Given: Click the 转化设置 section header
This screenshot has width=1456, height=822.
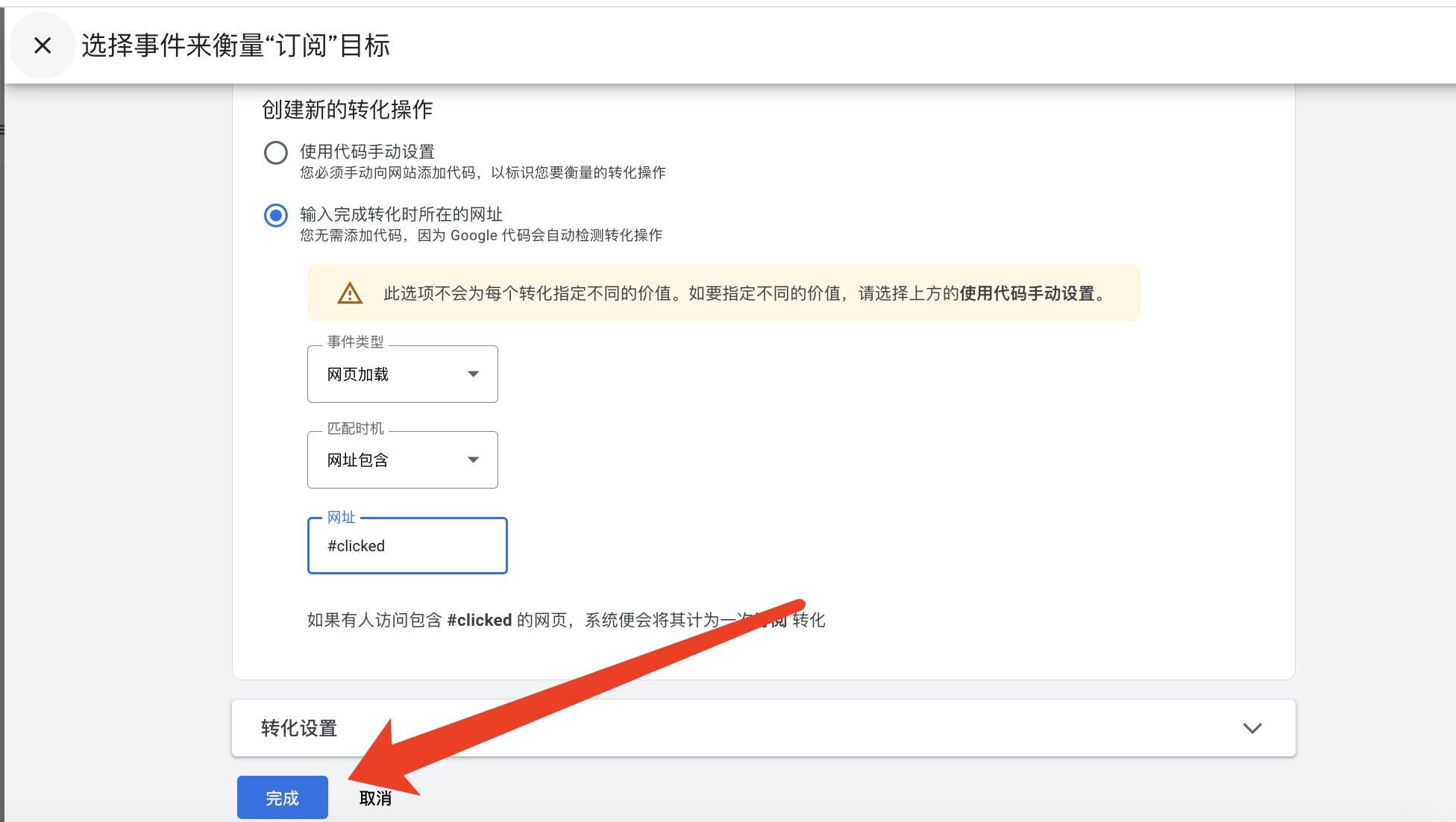Looking at the screenshot, I should click(299, 728).
